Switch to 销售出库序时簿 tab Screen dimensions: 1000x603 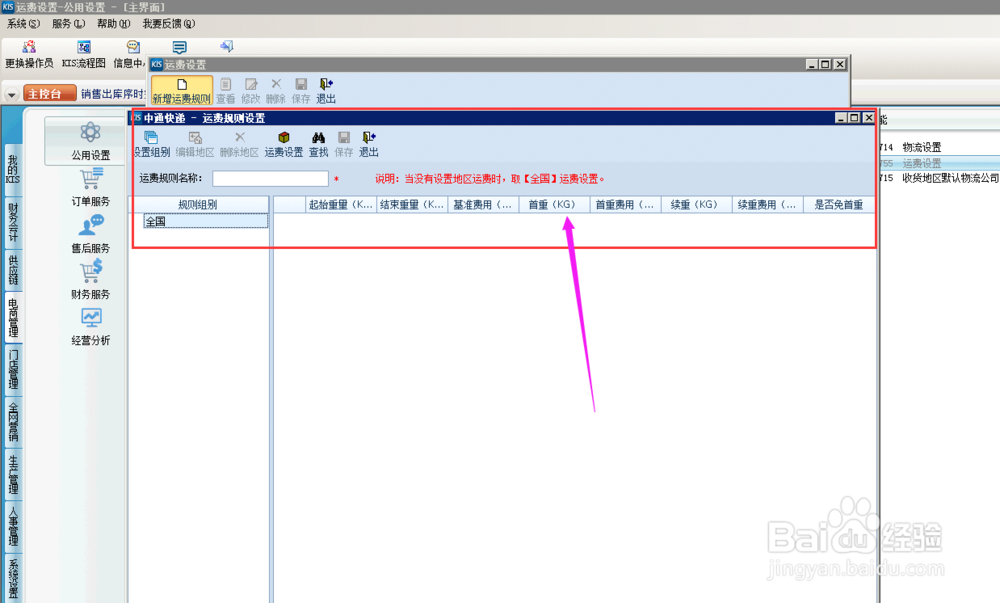coord(114,94)
